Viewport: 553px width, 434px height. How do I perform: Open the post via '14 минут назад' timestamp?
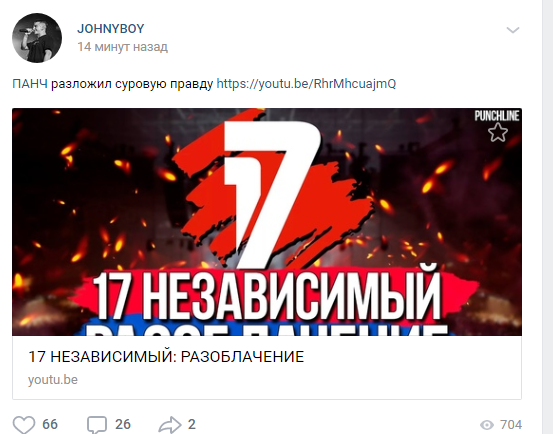point(122,47)
